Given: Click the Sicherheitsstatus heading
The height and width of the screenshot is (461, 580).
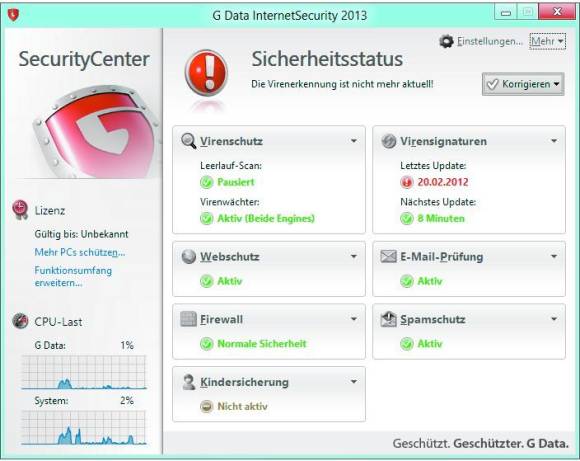Looking at the screenshot, I should pos(327,59).
